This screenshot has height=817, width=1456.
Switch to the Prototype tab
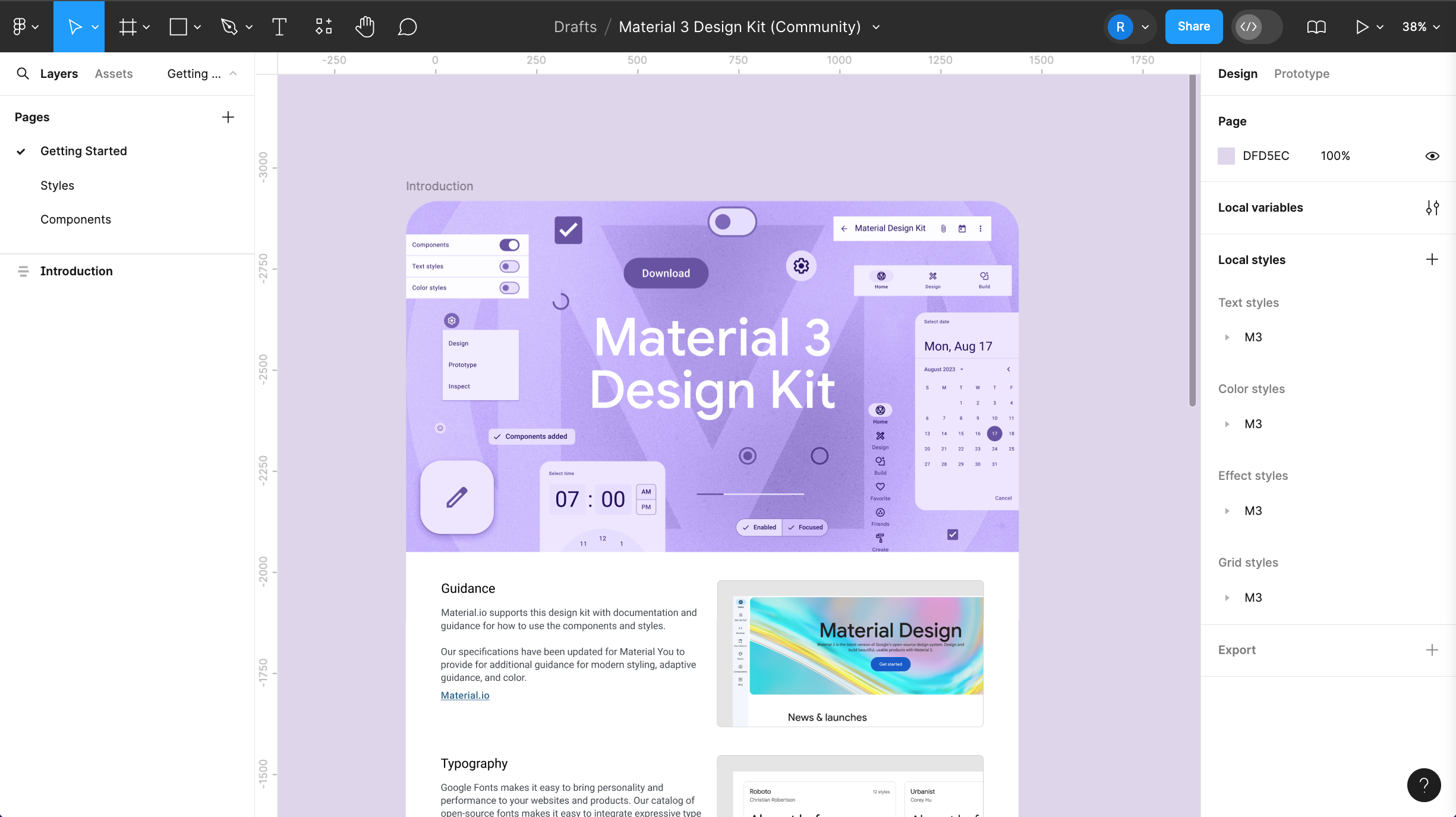coord(1301,73)
